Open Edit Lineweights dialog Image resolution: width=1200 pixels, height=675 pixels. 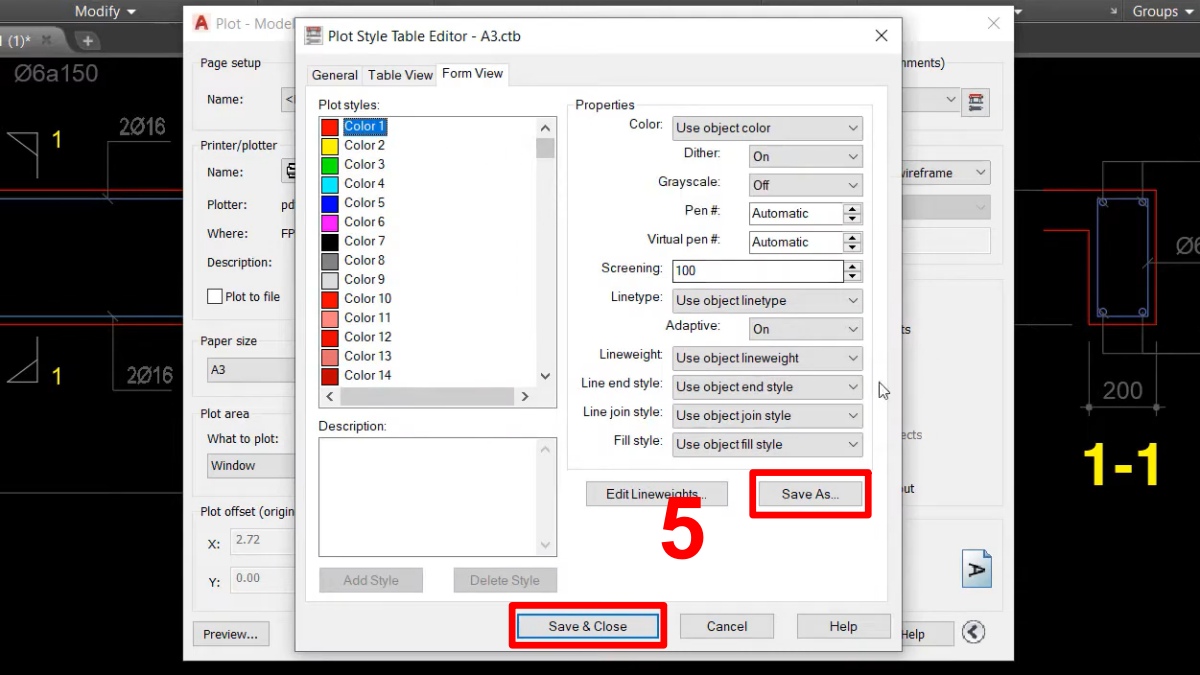pyautogui.click(x=656, y=494)
